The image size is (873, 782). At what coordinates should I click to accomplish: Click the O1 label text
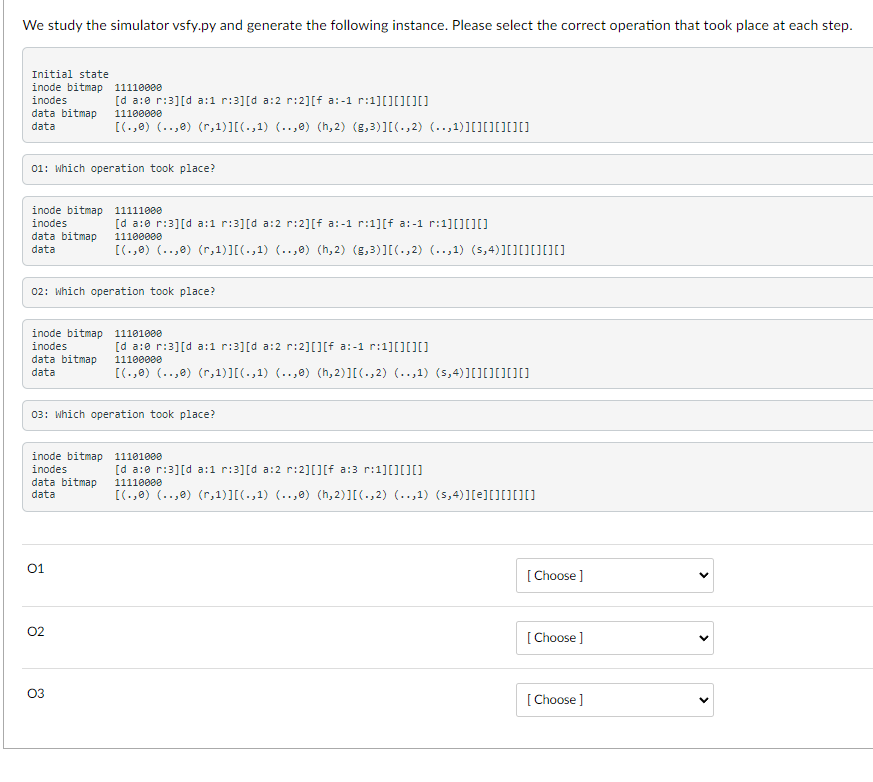point(36,568)
